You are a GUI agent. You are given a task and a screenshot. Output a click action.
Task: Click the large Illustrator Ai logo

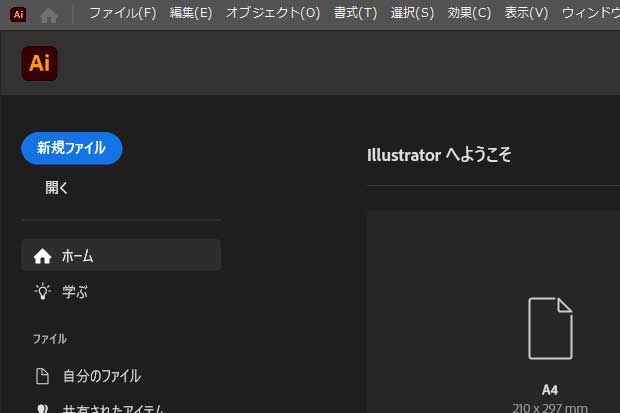(40, 63)
